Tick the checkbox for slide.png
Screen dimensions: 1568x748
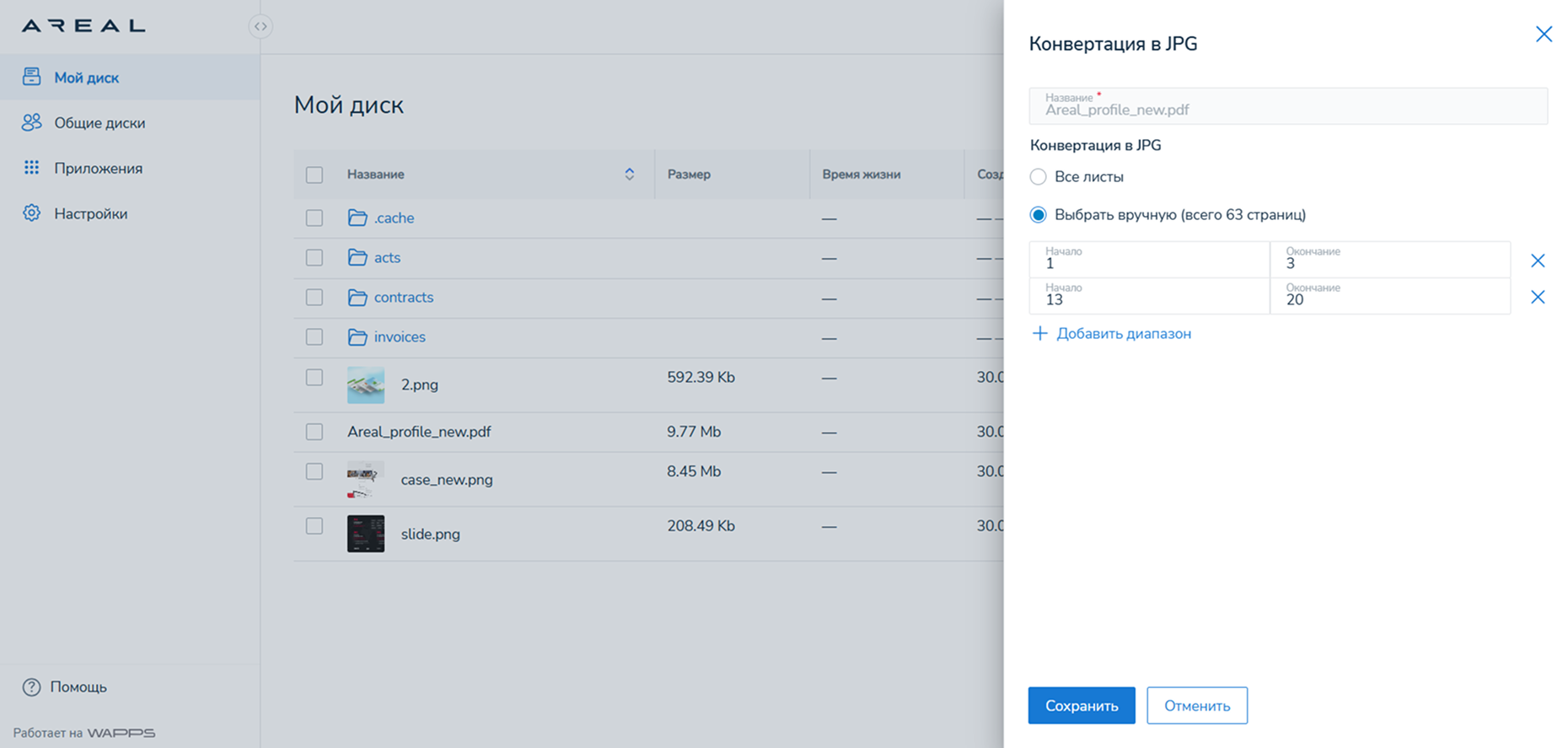(x=314, y=526)
